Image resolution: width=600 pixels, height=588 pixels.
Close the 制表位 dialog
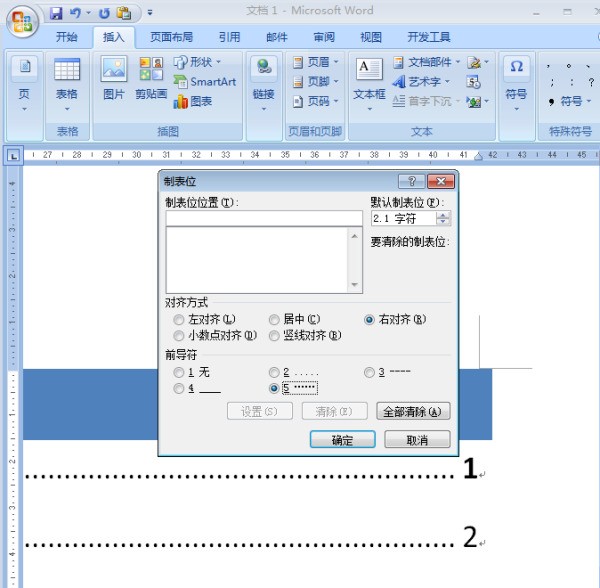click(x=441, y=181)
